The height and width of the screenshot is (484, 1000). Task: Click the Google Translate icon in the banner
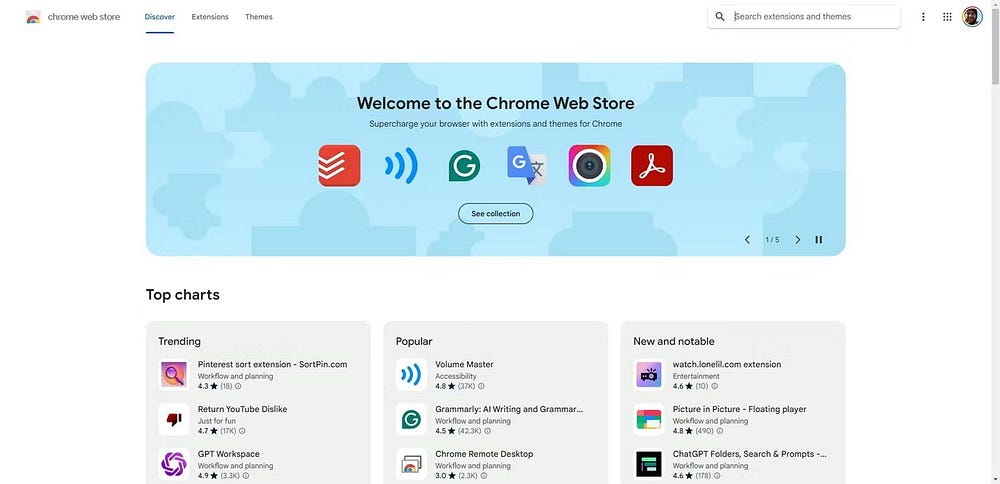pos(526,166)
